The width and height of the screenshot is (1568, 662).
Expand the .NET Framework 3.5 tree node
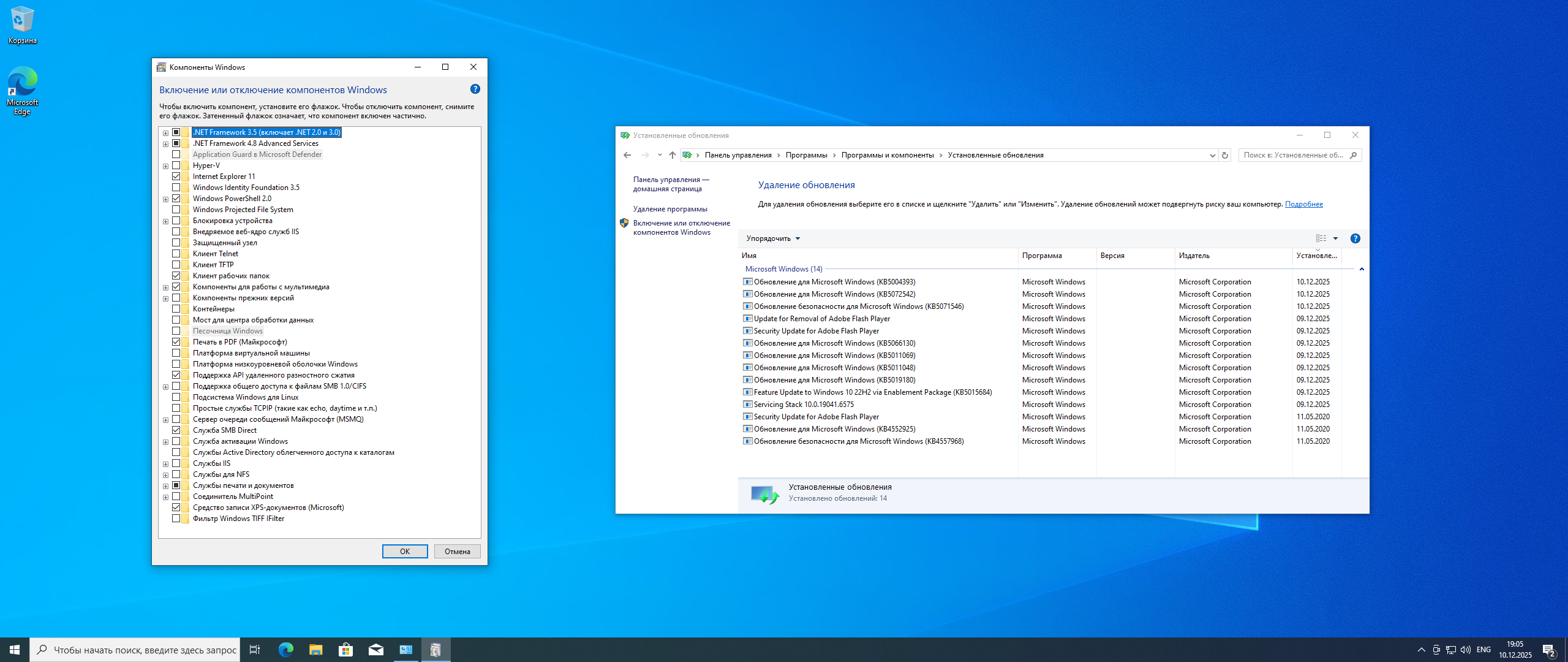click(x=165, y=133)
